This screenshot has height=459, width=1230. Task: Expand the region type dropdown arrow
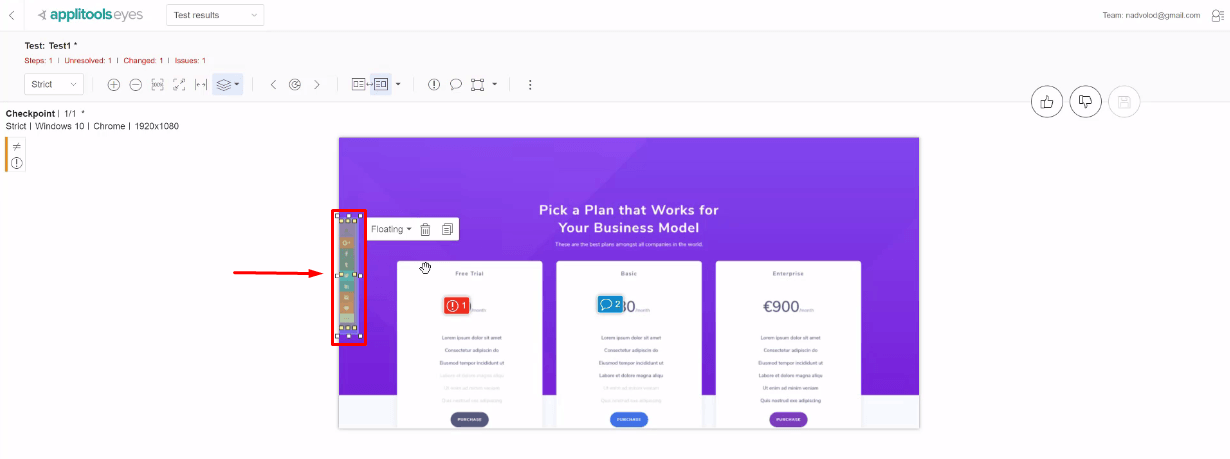495,85
